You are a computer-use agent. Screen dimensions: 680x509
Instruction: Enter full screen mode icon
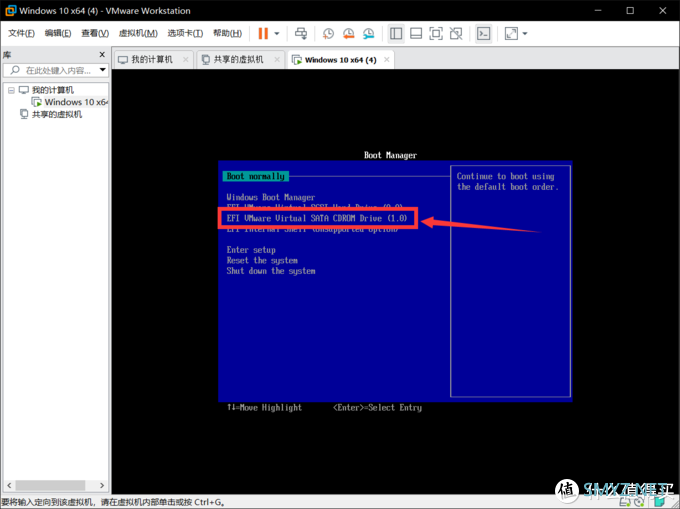[x=436, y=33]
